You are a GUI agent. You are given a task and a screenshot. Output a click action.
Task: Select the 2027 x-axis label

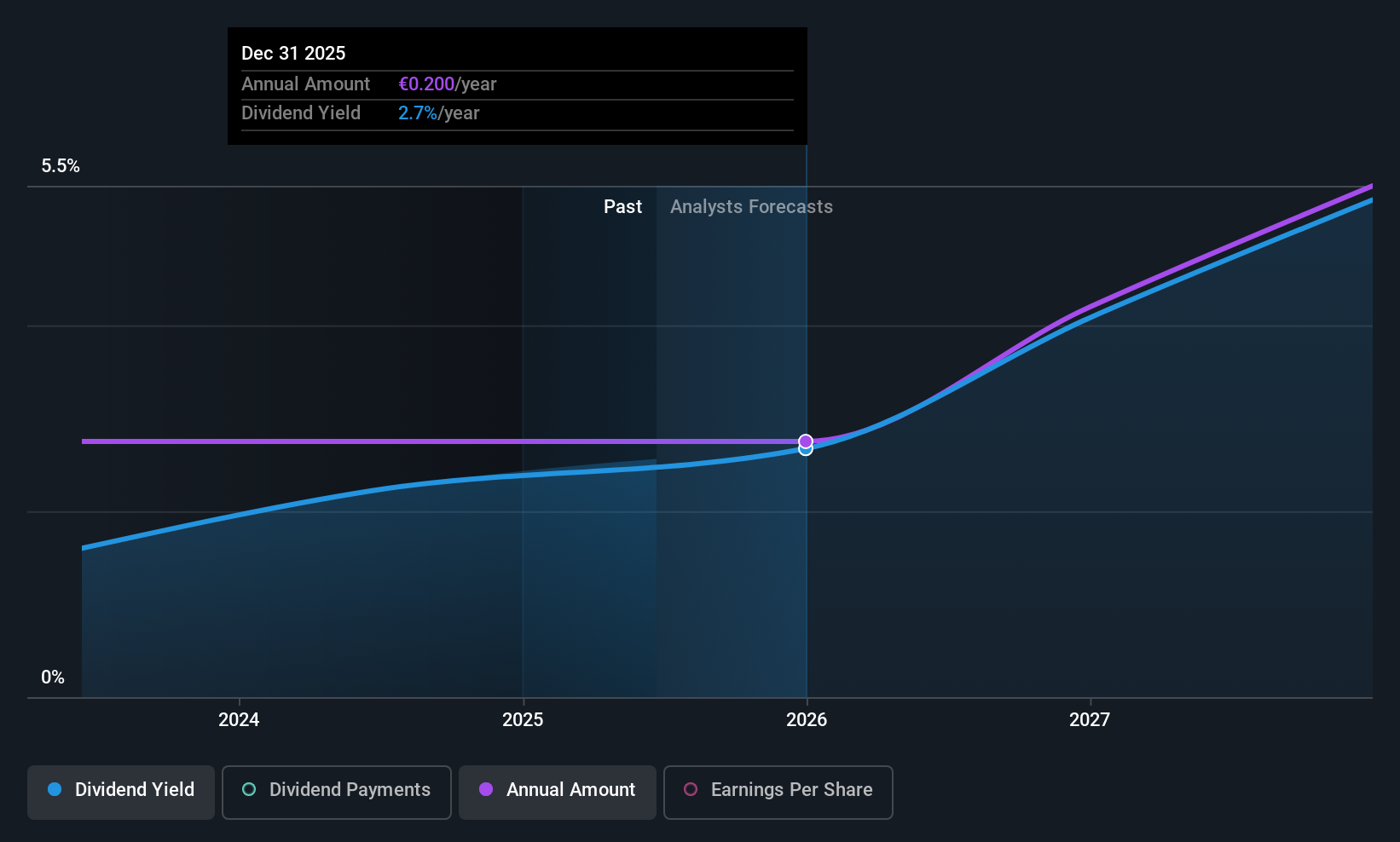pos(1090,720)
